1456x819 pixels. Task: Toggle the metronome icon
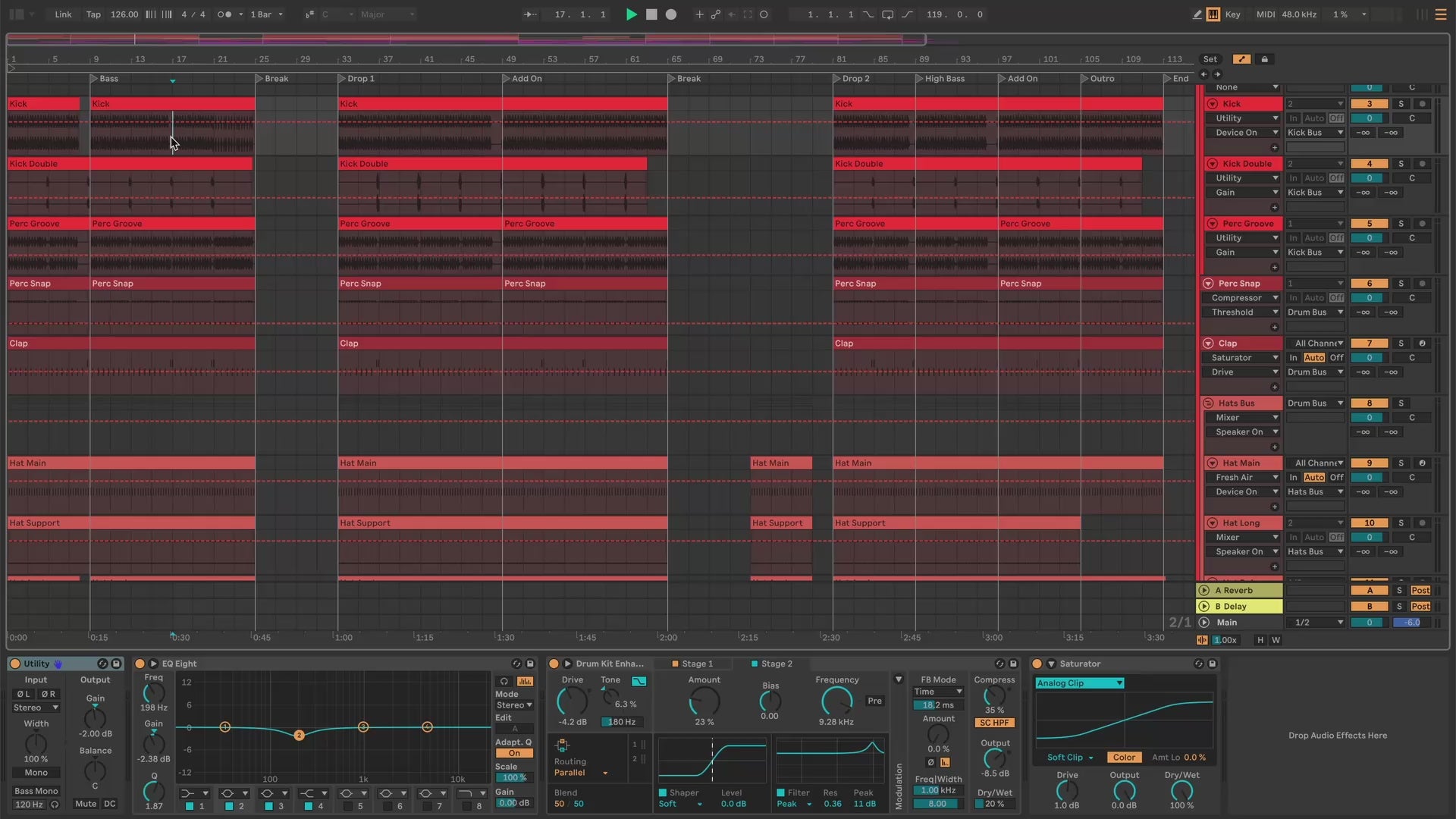[224, 14]
